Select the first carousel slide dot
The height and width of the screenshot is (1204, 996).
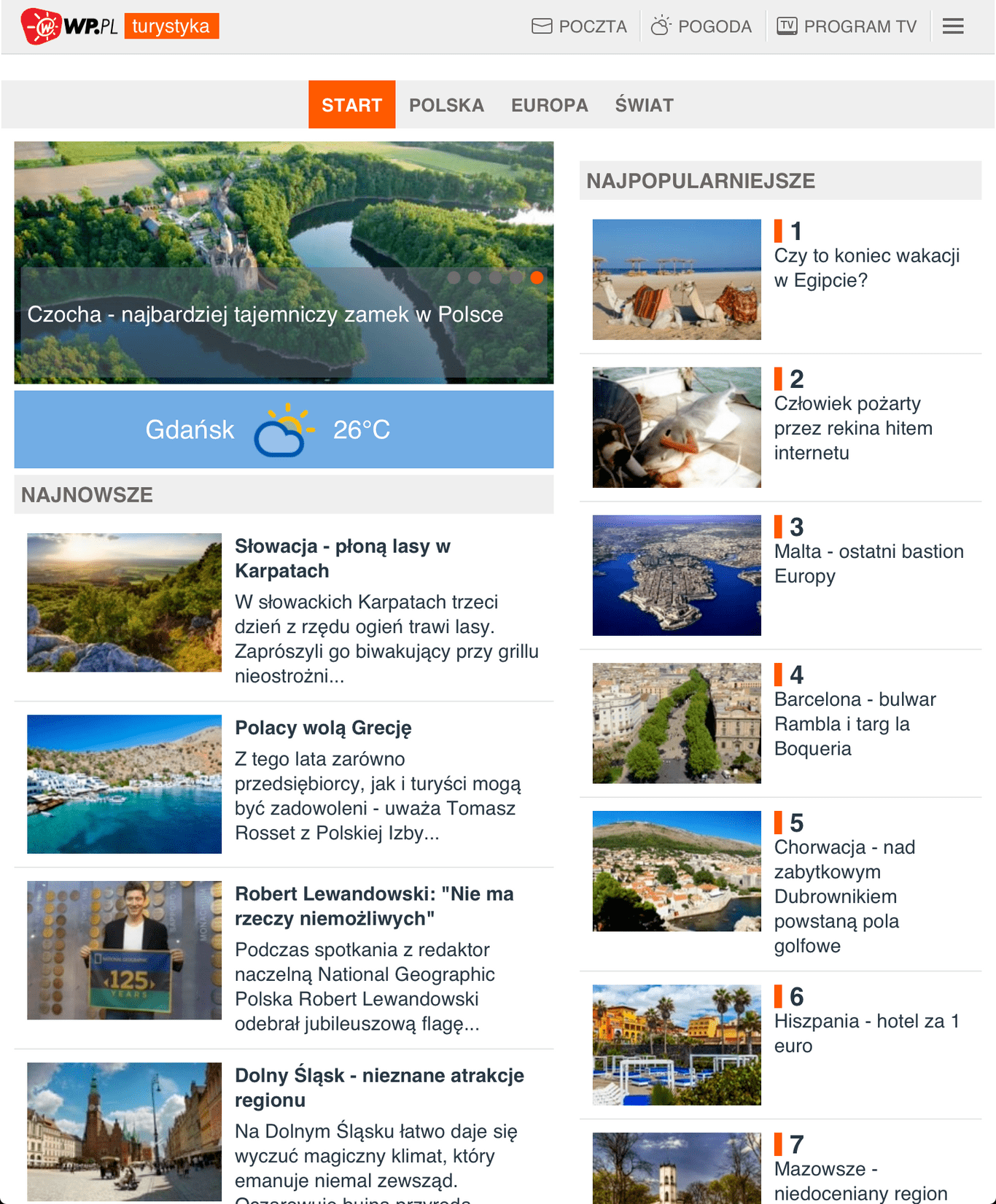454,277
